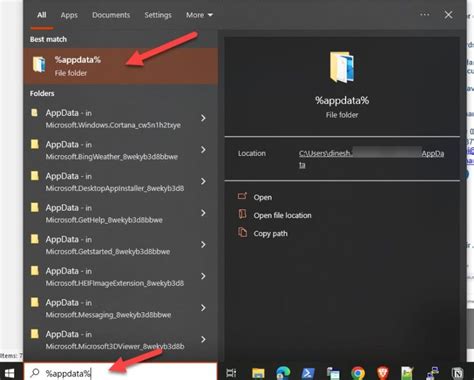Open PowerShell from the taskbar

(x=308, y=373)
